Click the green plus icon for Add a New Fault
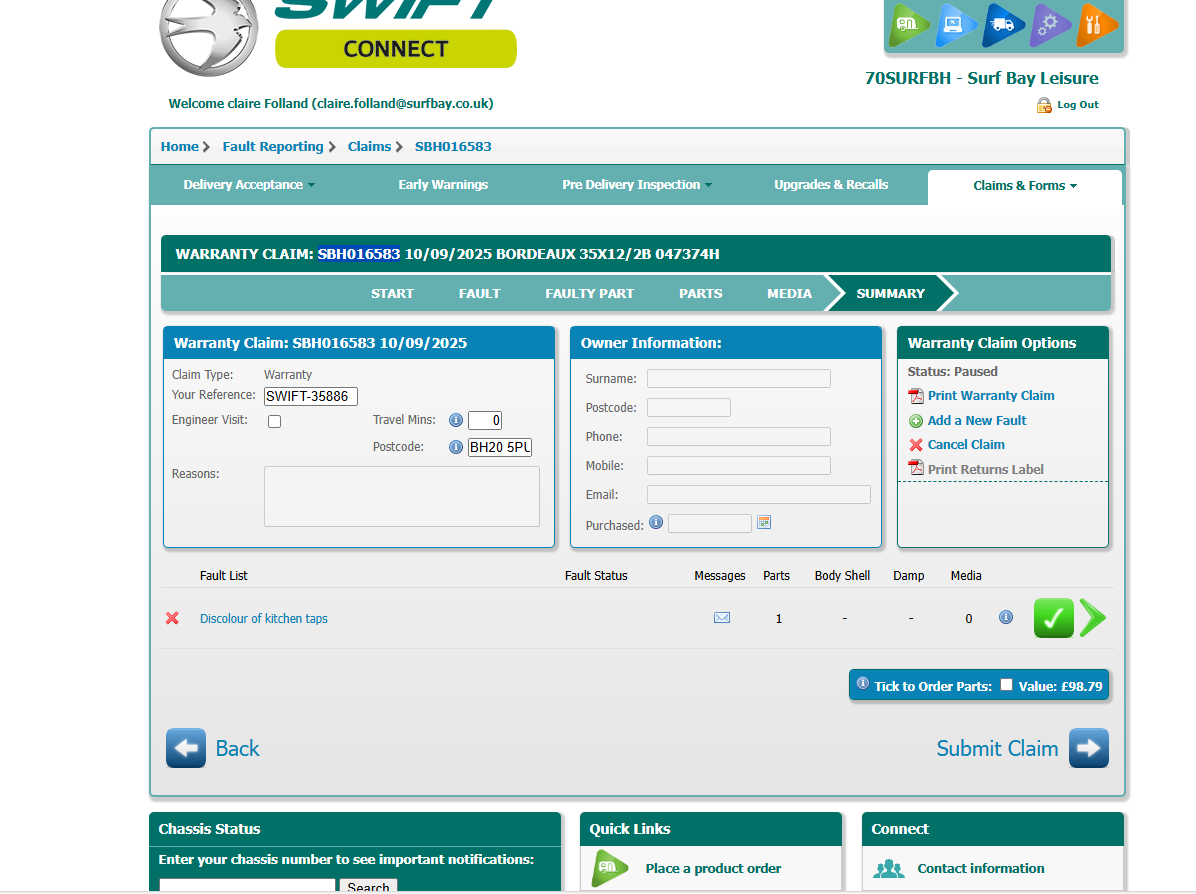 (915, 421)
